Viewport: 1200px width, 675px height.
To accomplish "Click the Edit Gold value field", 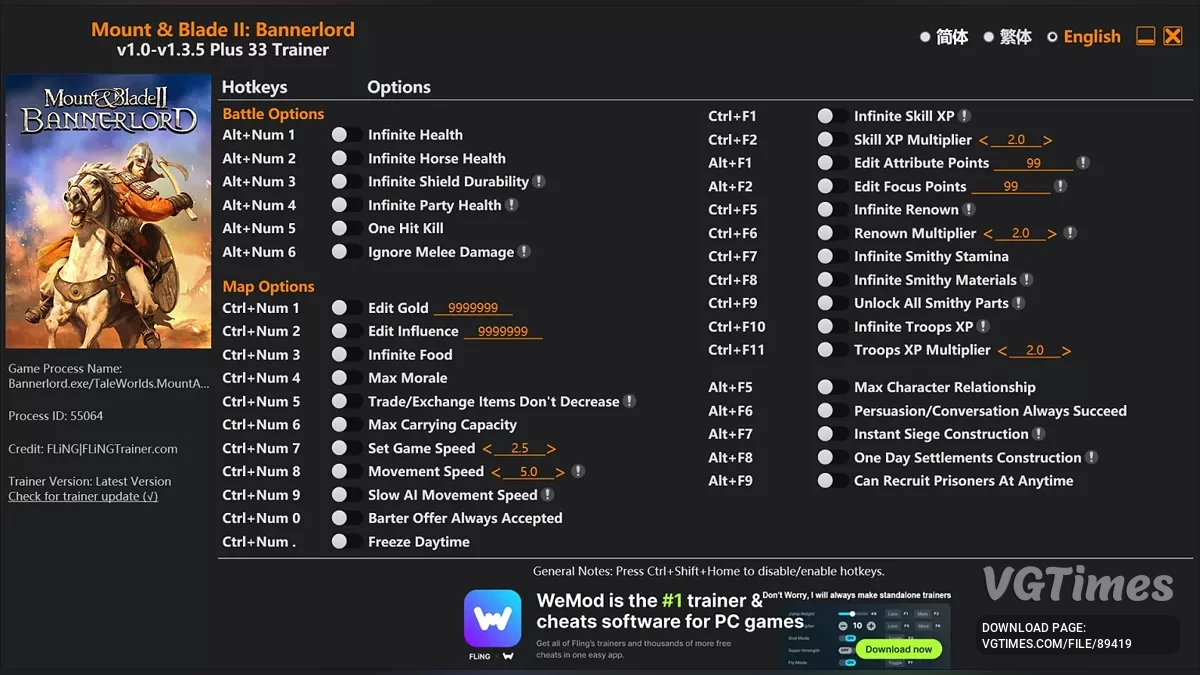I will point(473,308).
